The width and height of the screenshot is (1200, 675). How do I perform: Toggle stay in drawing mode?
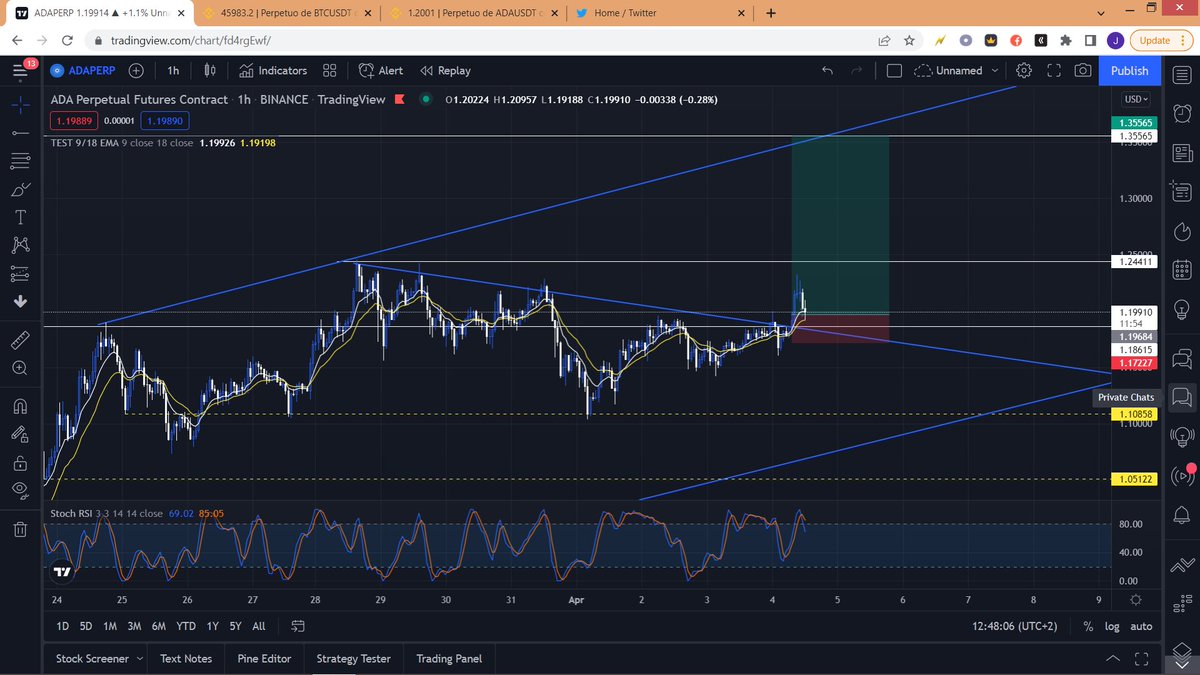(x=20, y=434)
